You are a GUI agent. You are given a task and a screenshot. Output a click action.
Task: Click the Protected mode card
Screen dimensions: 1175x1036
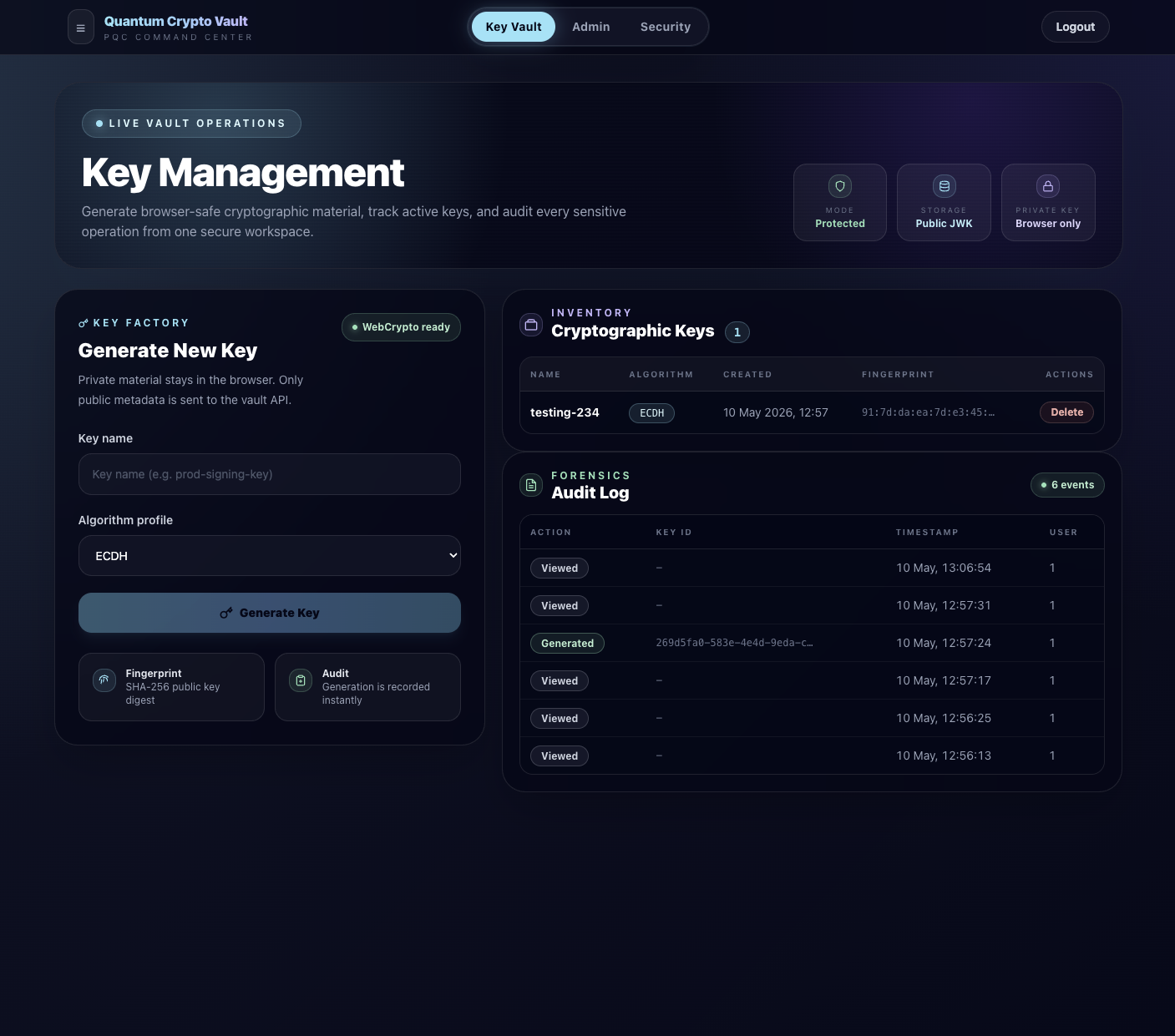pyautogui.click(x=840, y=203)
